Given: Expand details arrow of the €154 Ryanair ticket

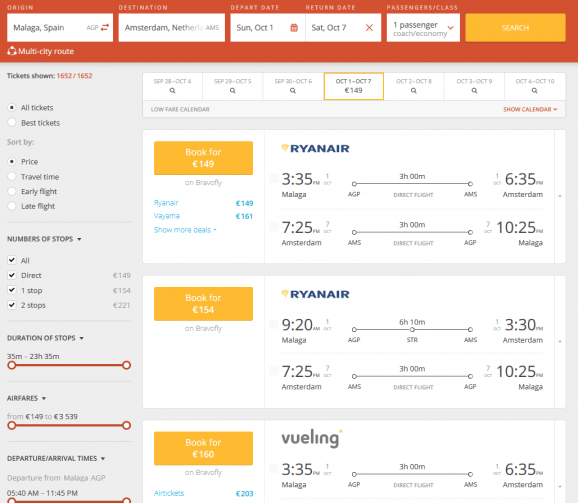Looking at the screenshot, I should [x=560, y=341].
